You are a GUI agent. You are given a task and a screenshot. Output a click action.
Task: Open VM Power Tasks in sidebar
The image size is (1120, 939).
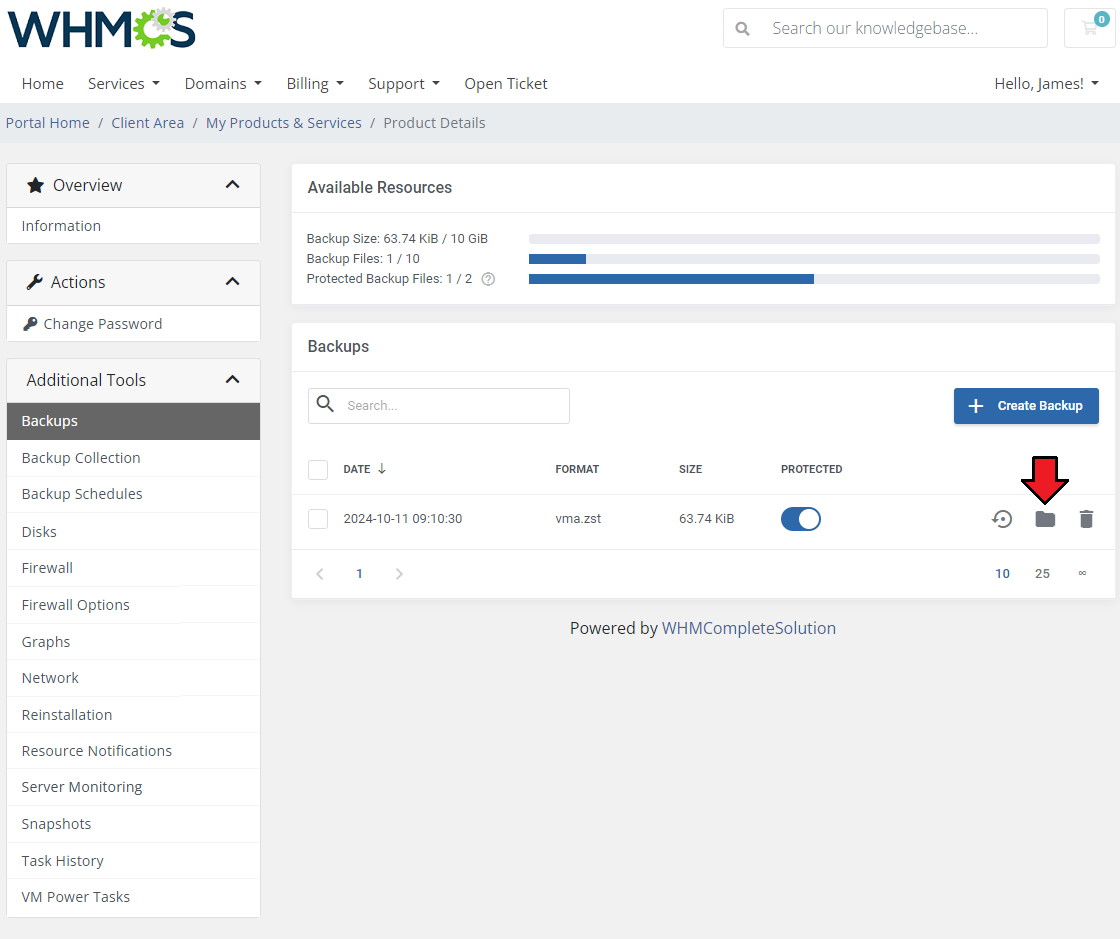pyautogui.click(x=134, y=897)
